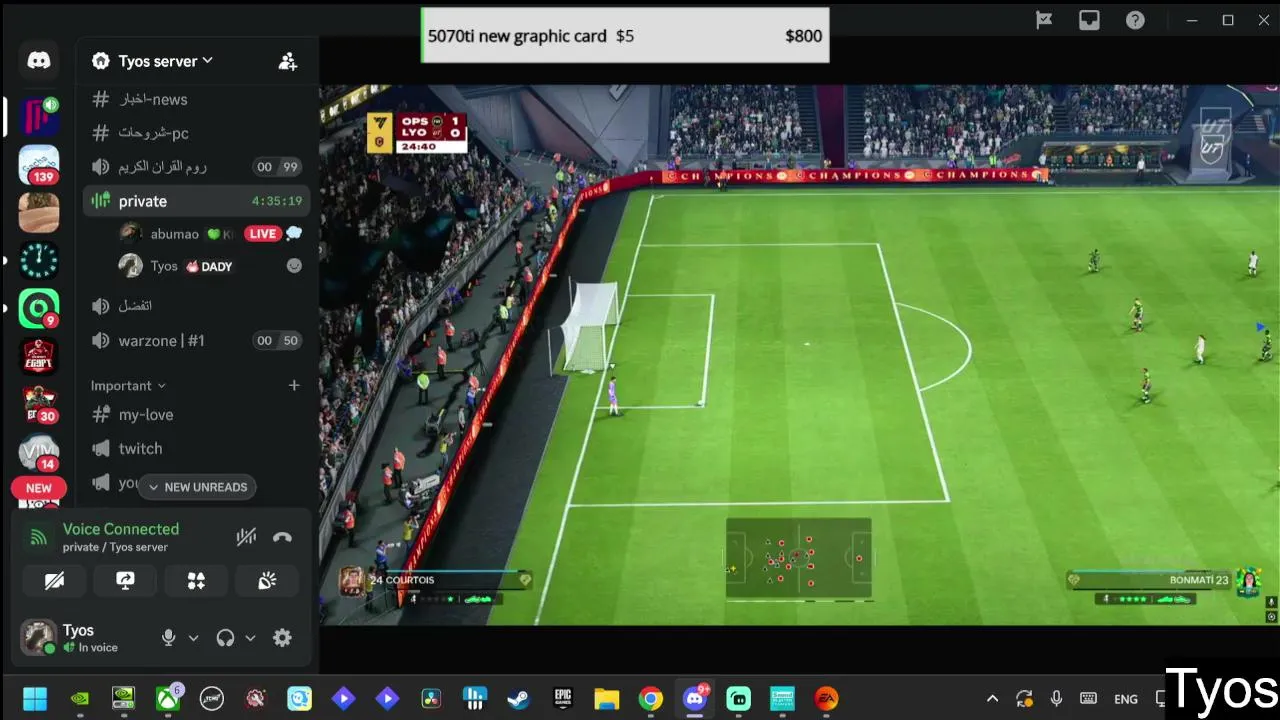Open Discord inbox icon in title bar
Screen dimensions: 1280x720
pos(1089,20)
